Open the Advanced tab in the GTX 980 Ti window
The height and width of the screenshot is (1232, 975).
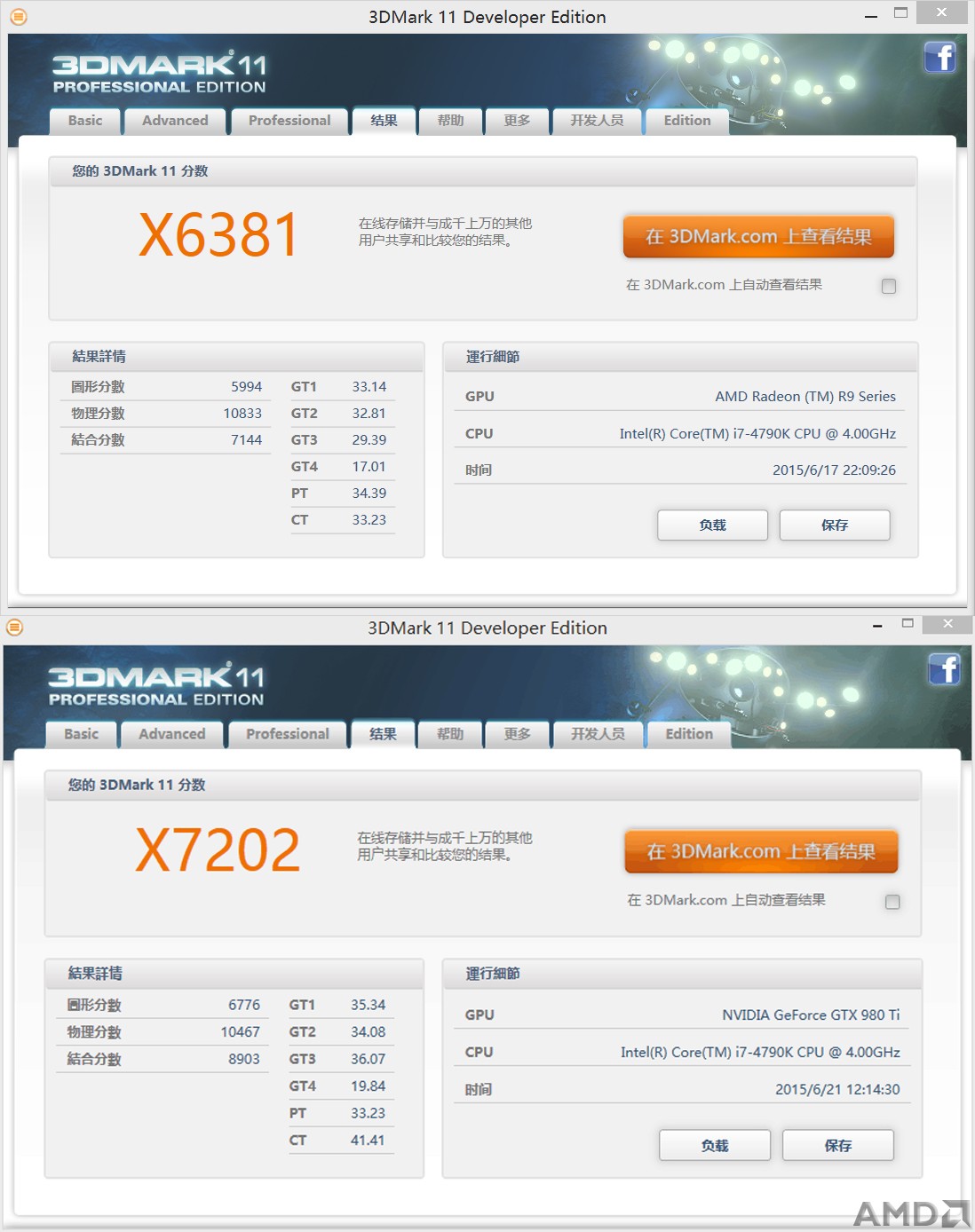tap(172, 734)
